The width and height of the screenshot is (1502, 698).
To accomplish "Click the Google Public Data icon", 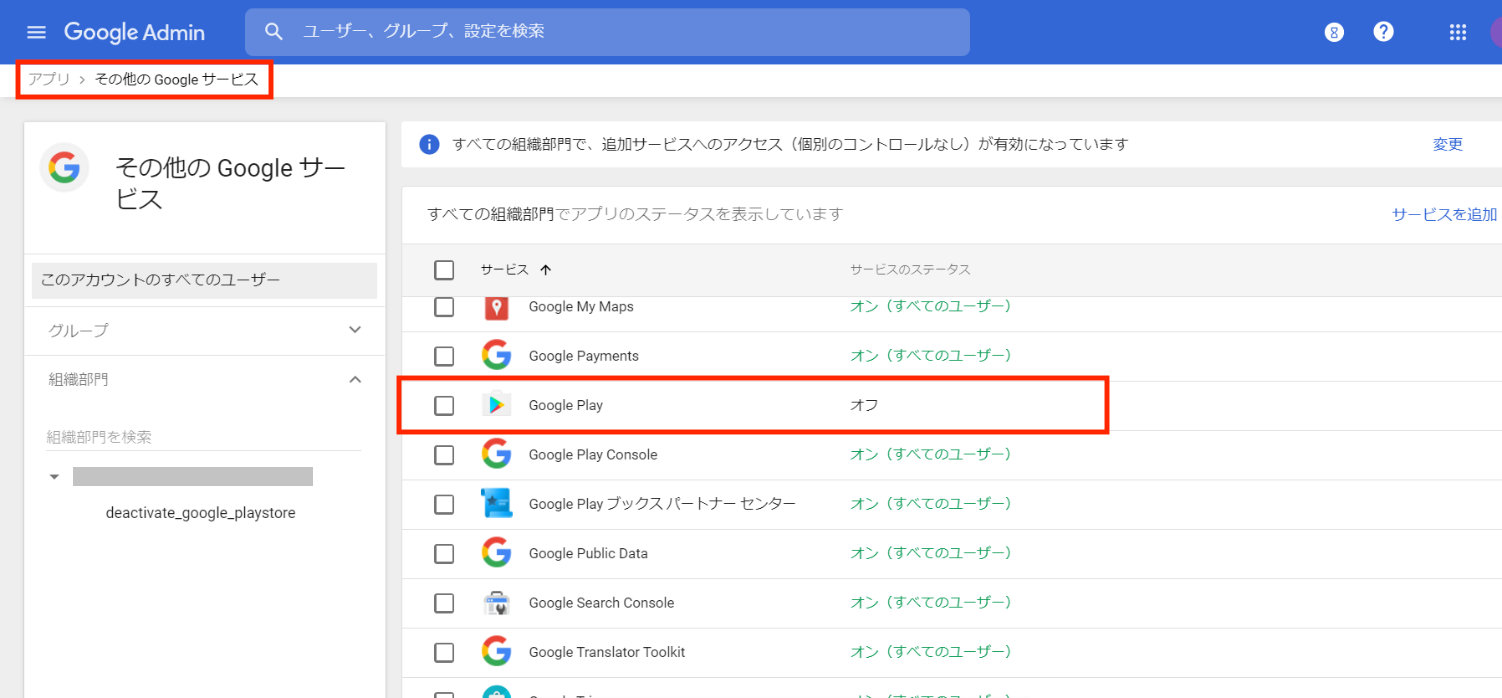I will click(496, 553).
